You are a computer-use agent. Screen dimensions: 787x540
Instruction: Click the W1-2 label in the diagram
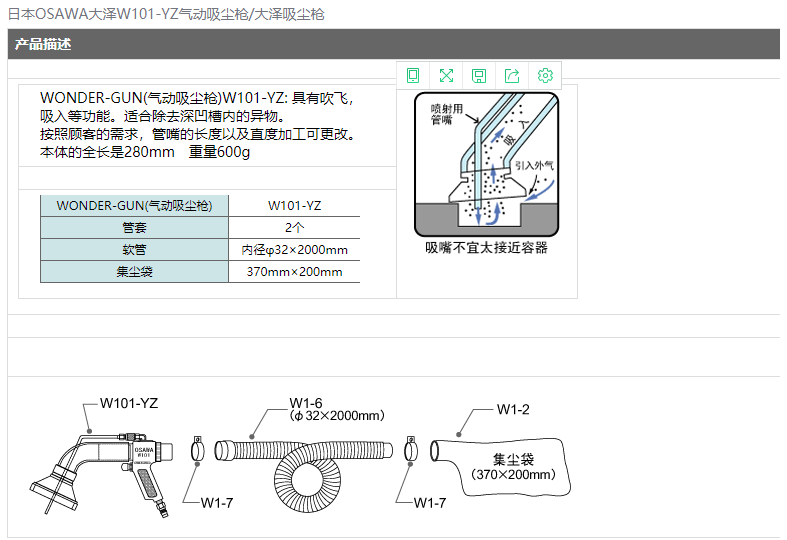513,409
